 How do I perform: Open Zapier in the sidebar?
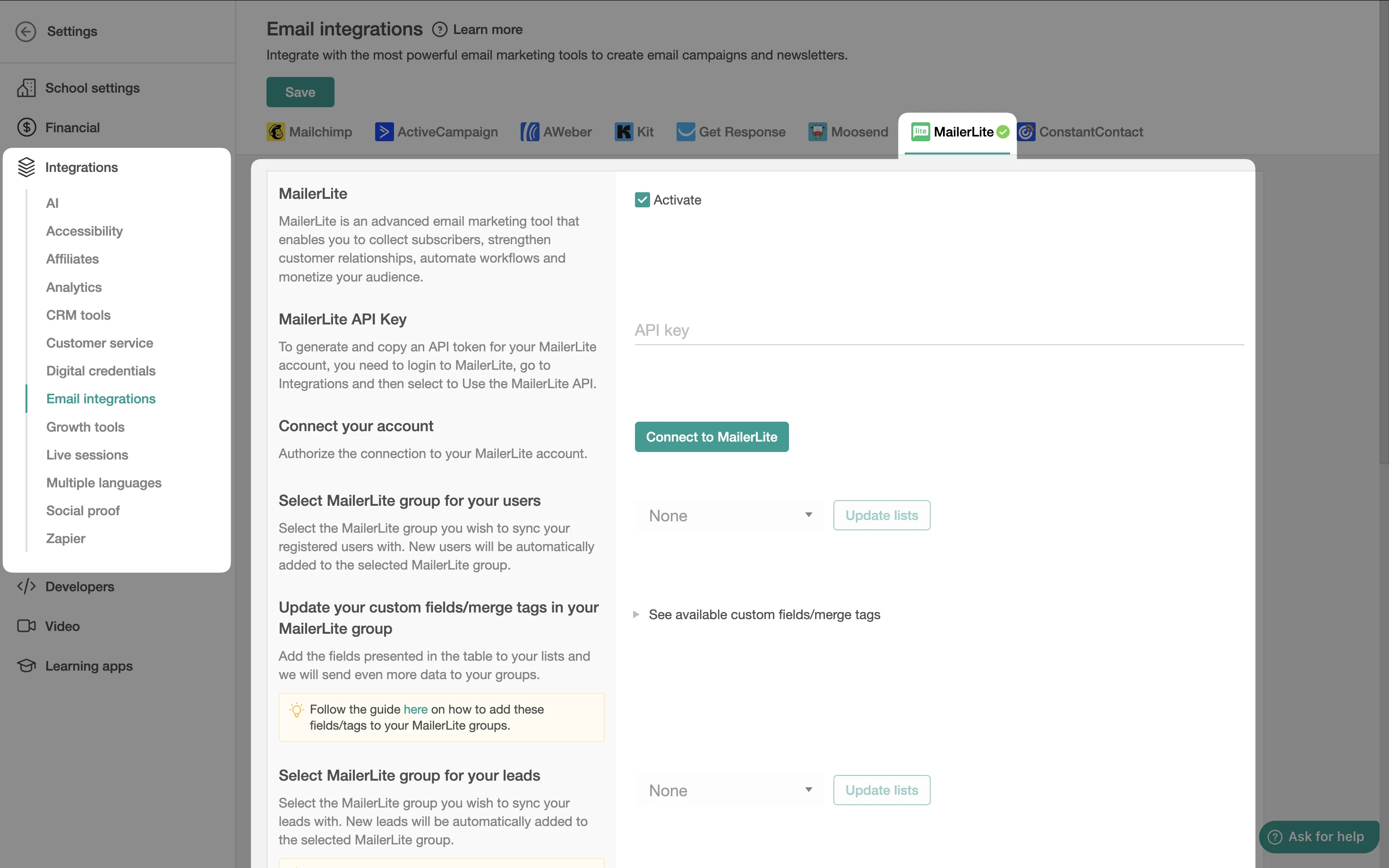[x=66, y=538]
